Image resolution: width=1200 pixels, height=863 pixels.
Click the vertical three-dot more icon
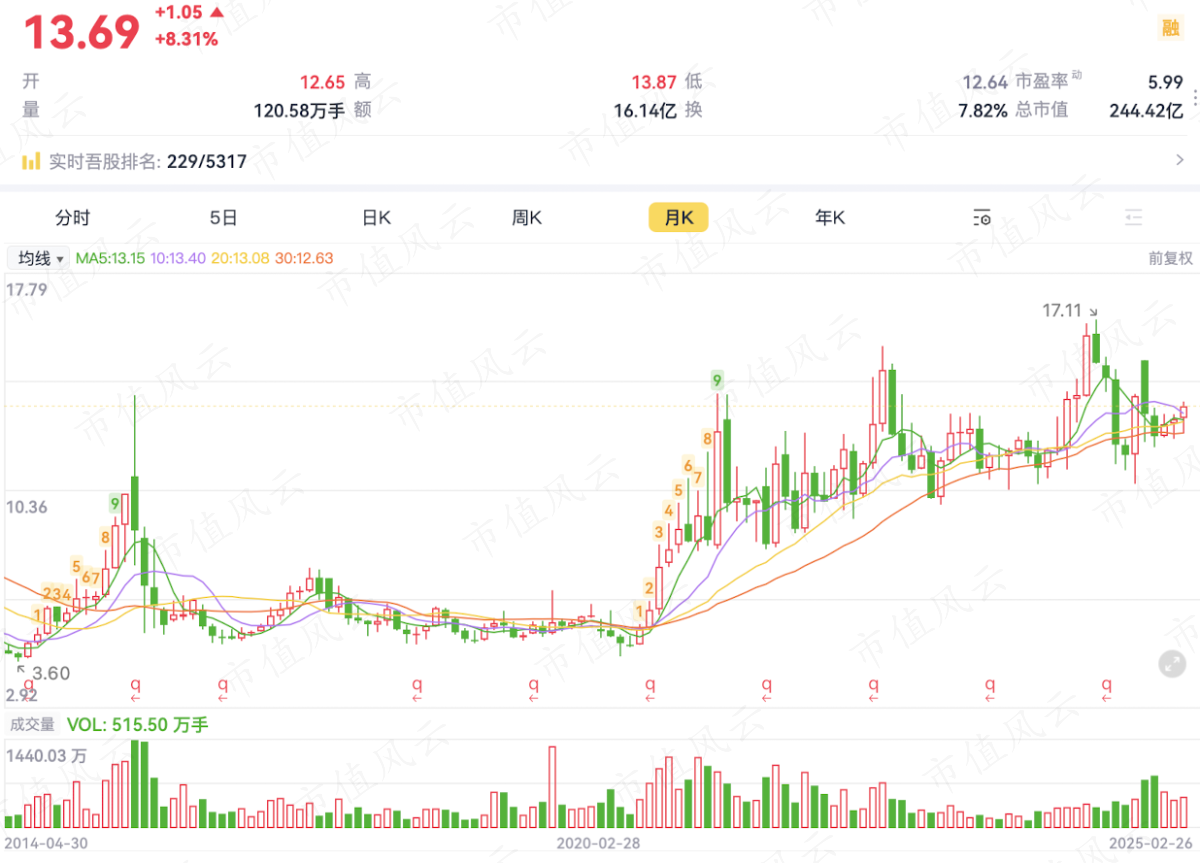[x=1193, y=96]
